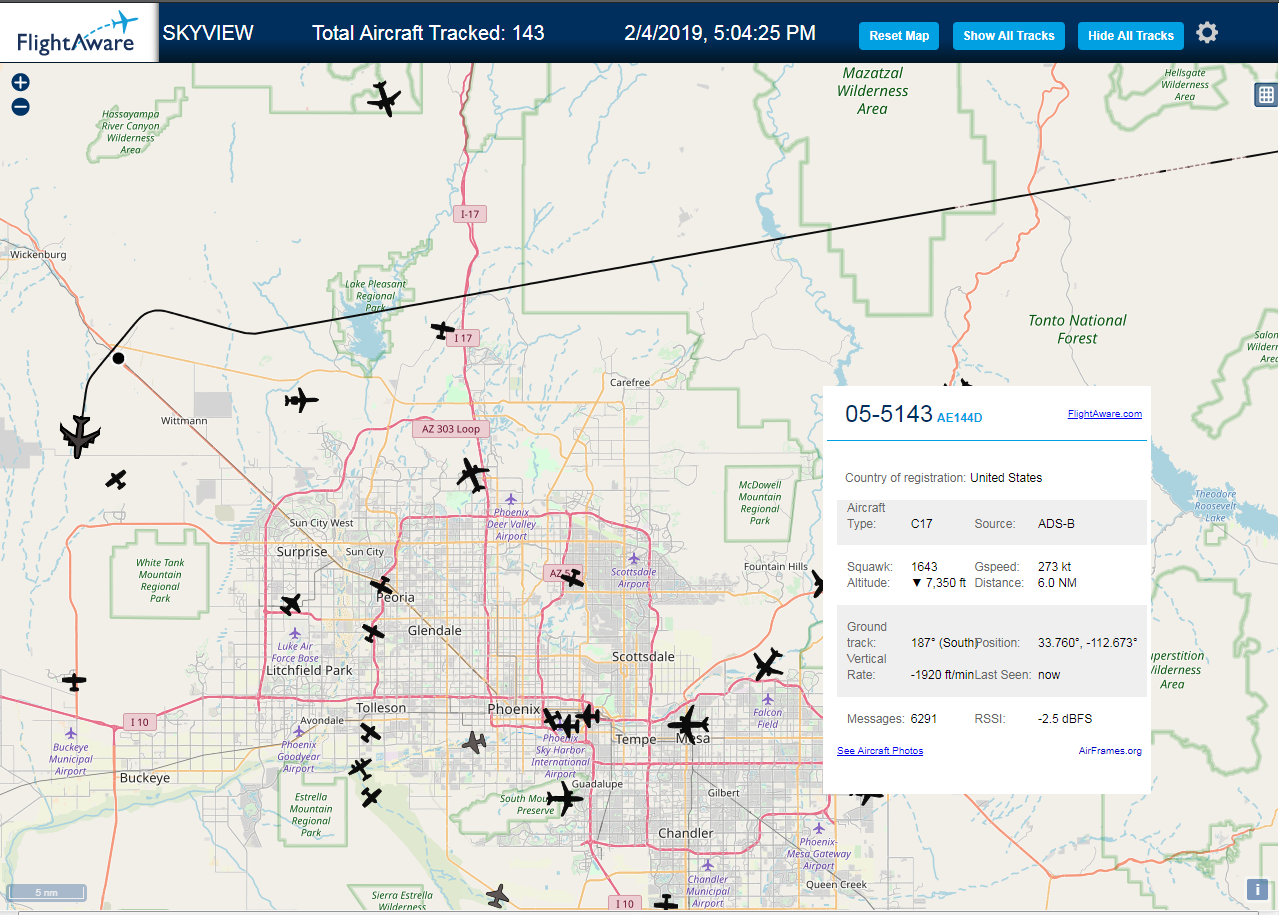The width and height of the screenshot is (1279, 915).
Task: Select aircraft above Falcon Field
Action: click(x=767, y=664)
